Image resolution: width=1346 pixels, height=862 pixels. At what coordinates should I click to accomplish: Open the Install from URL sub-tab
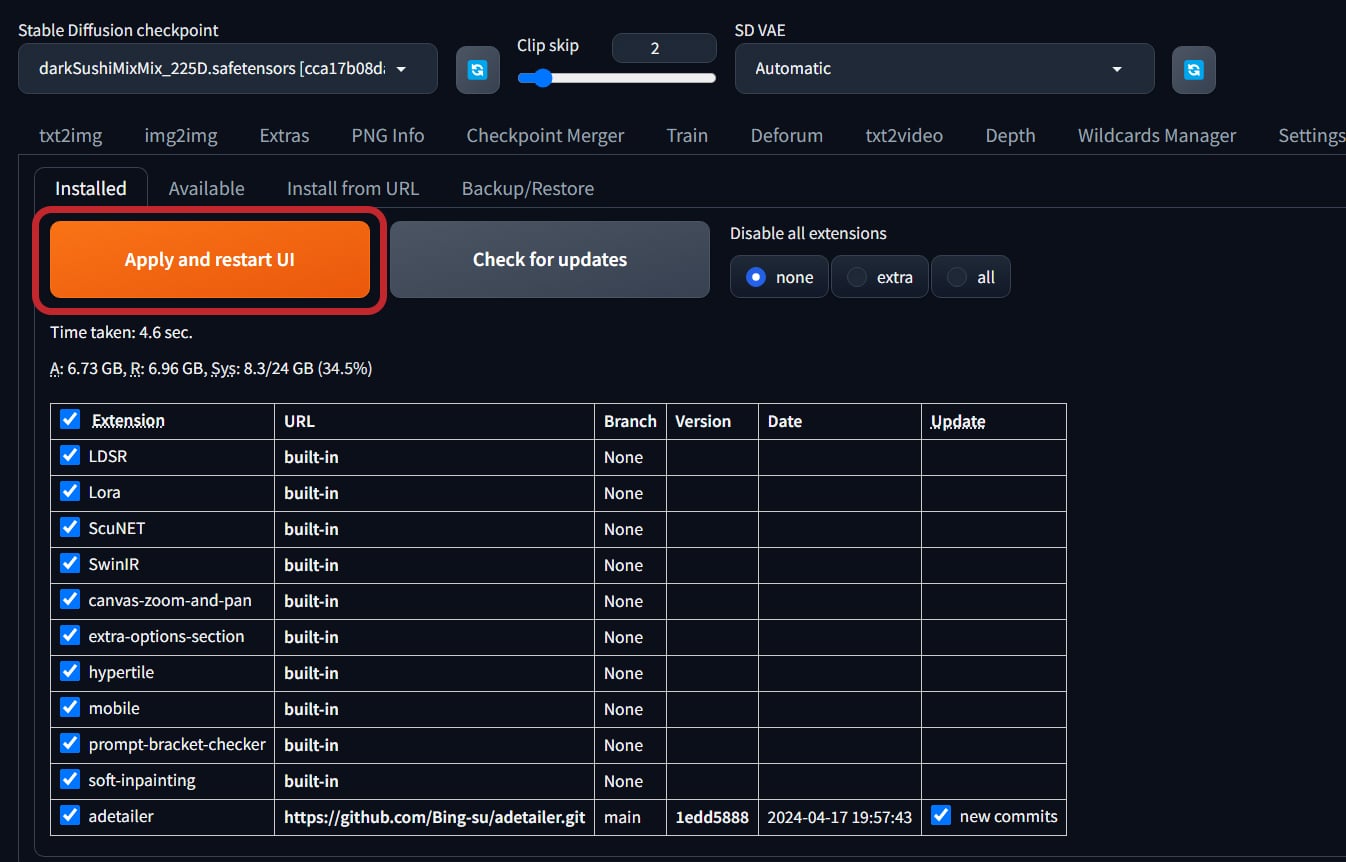353,188
